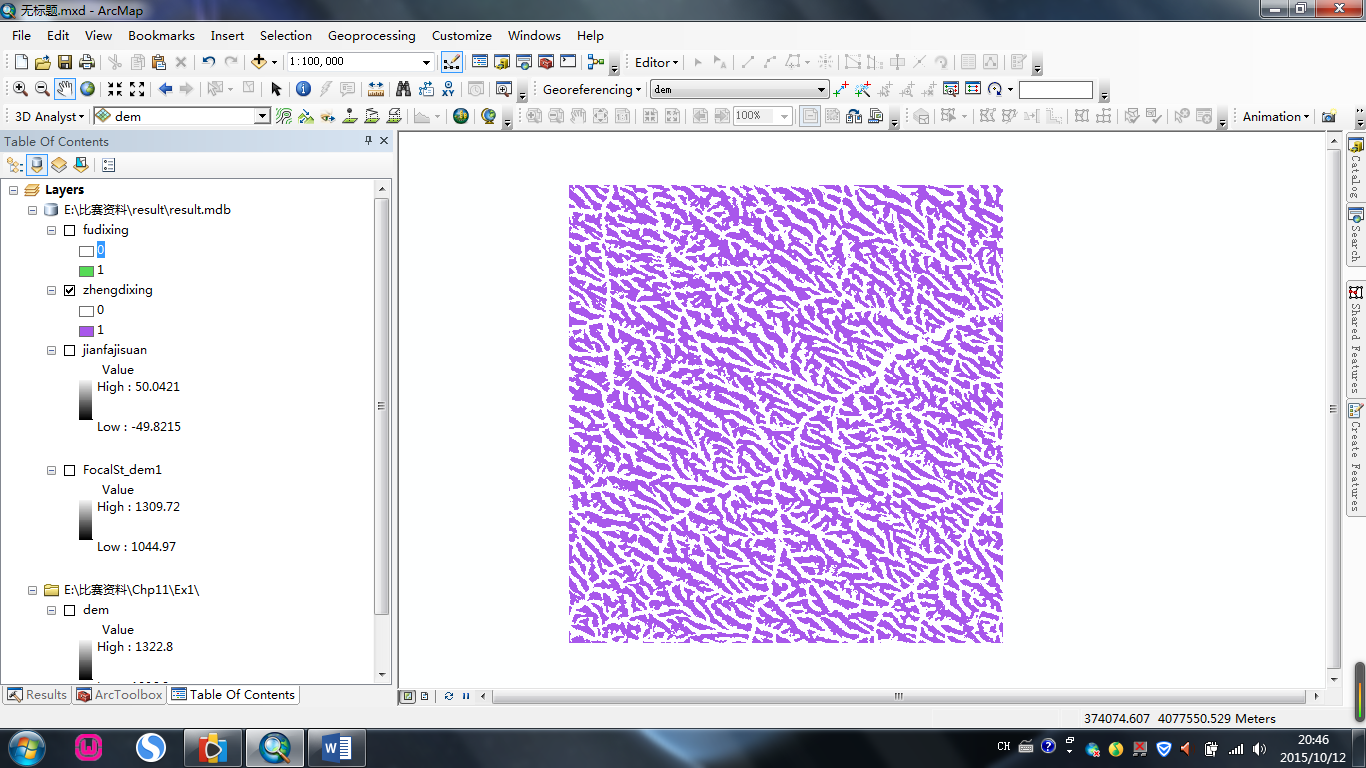Open the 3D Analyst dropdown menu

pos(50,116)
